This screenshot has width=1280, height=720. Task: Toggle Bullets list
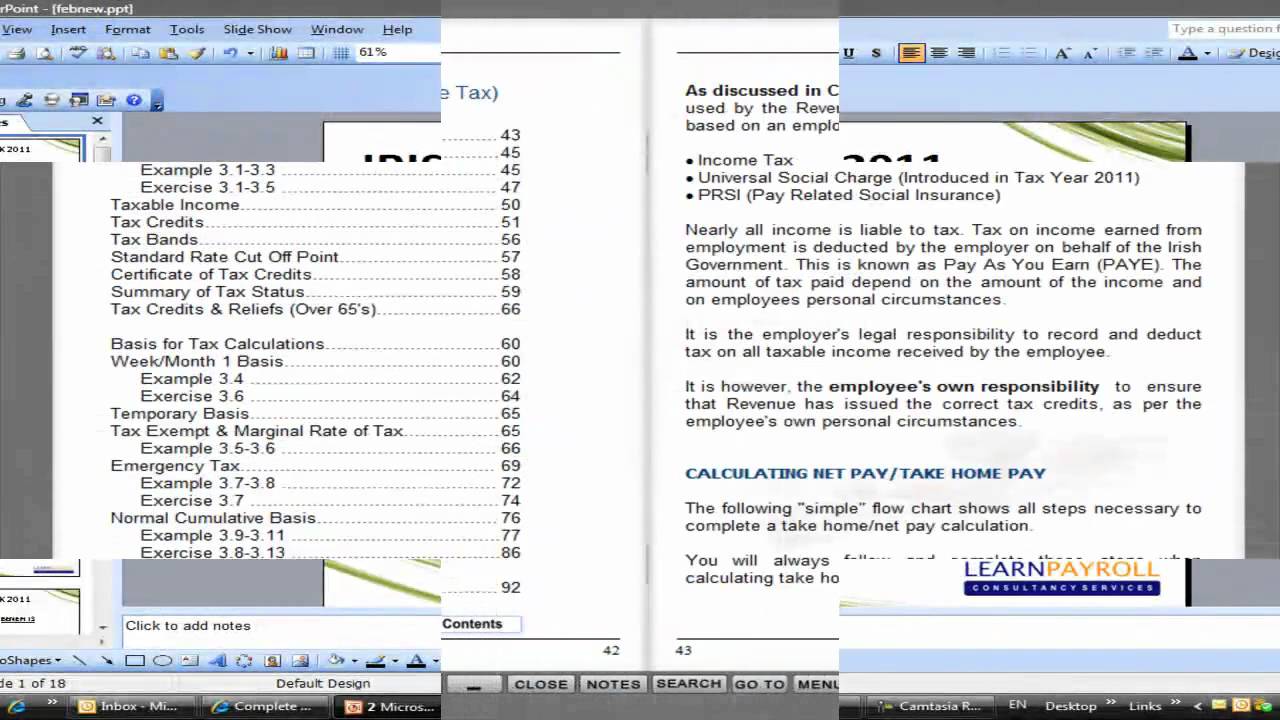1029,53
